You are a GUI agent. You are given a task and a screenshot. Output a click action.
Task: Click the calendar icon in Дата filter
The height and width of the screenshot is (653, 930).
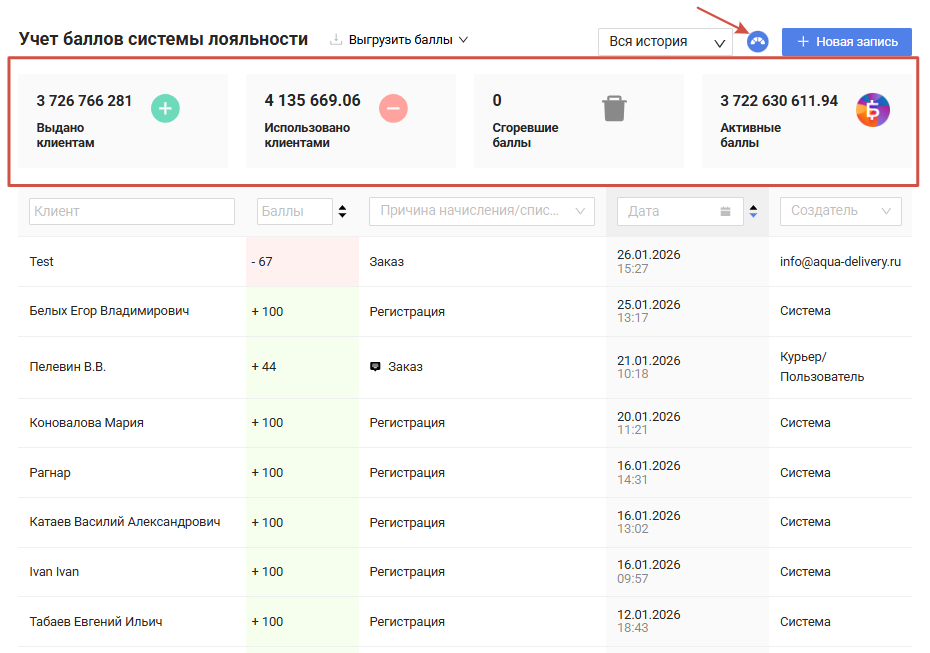(x=725, y=211)
